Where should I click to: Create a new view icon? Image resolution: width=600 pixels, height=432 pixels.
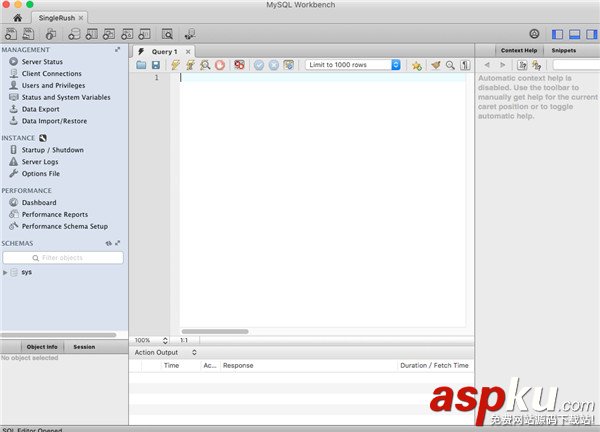pyautogui.click(x=109, y=34)
